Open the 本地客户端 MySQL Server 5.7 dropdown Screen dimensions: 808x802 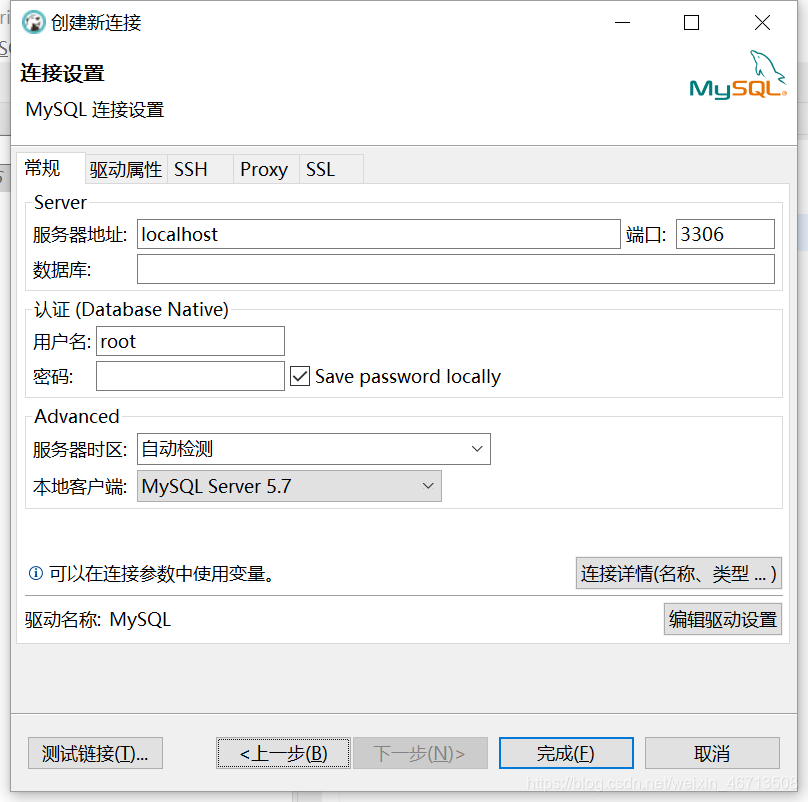point(289,486)
